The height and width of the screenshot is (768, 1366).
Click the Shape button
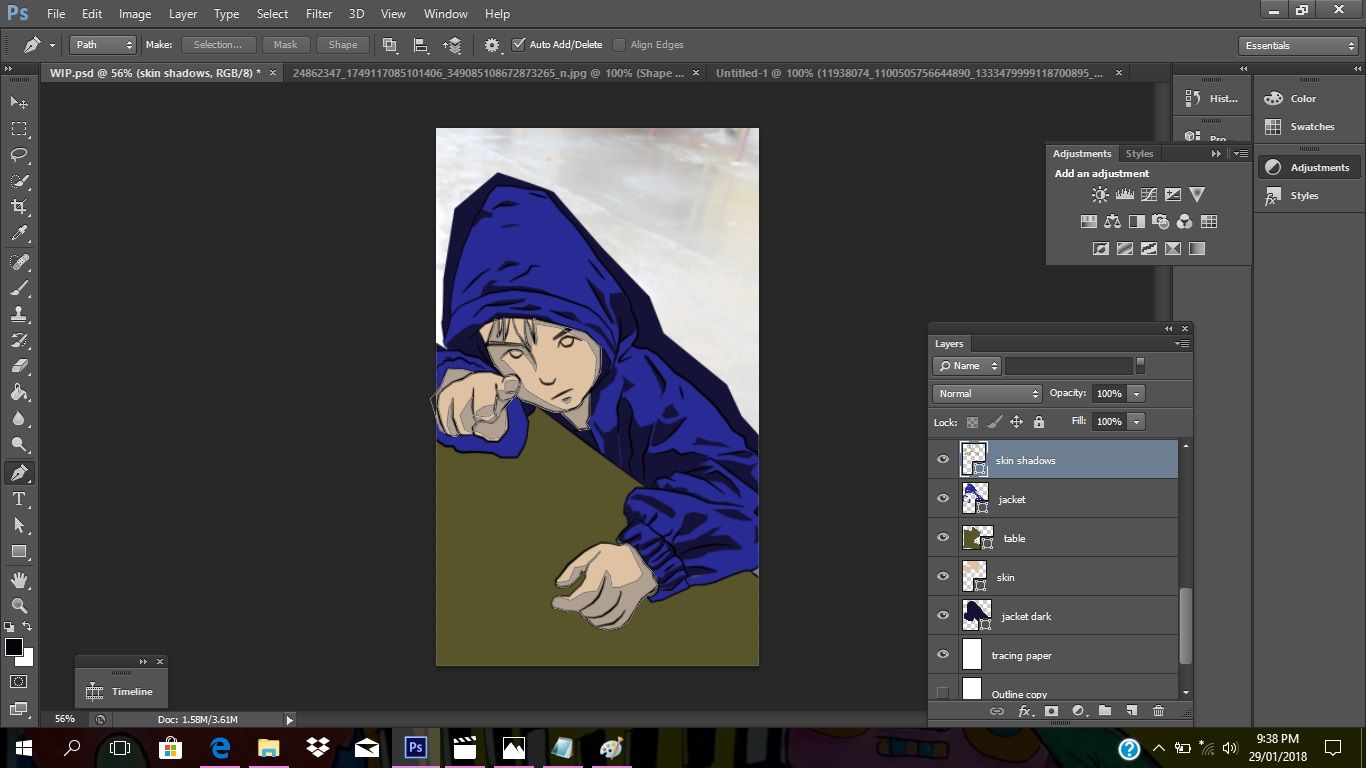(x=343, y=45)
